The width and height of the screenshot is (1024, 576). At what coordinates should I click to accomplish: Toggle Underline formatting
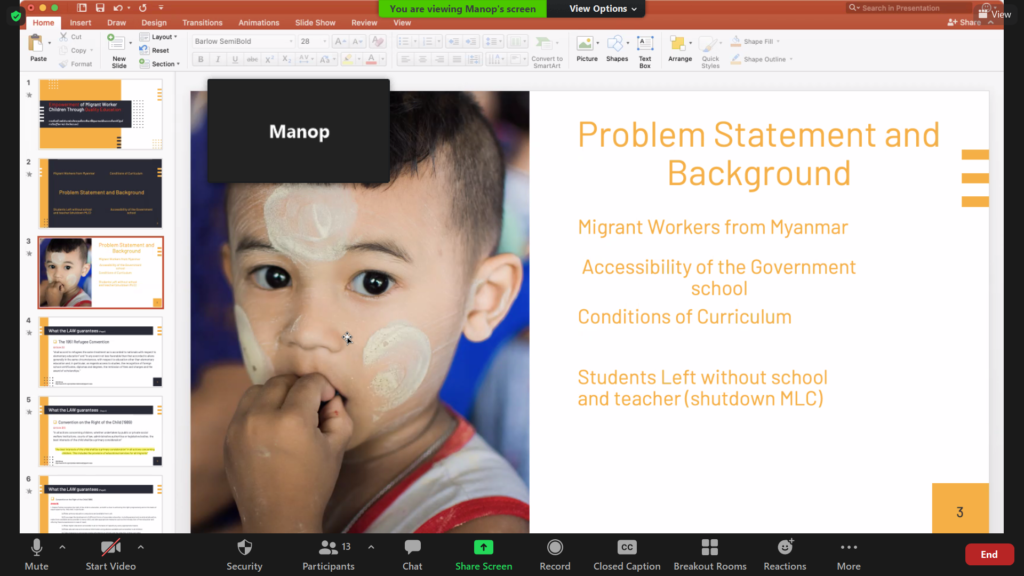235,59
